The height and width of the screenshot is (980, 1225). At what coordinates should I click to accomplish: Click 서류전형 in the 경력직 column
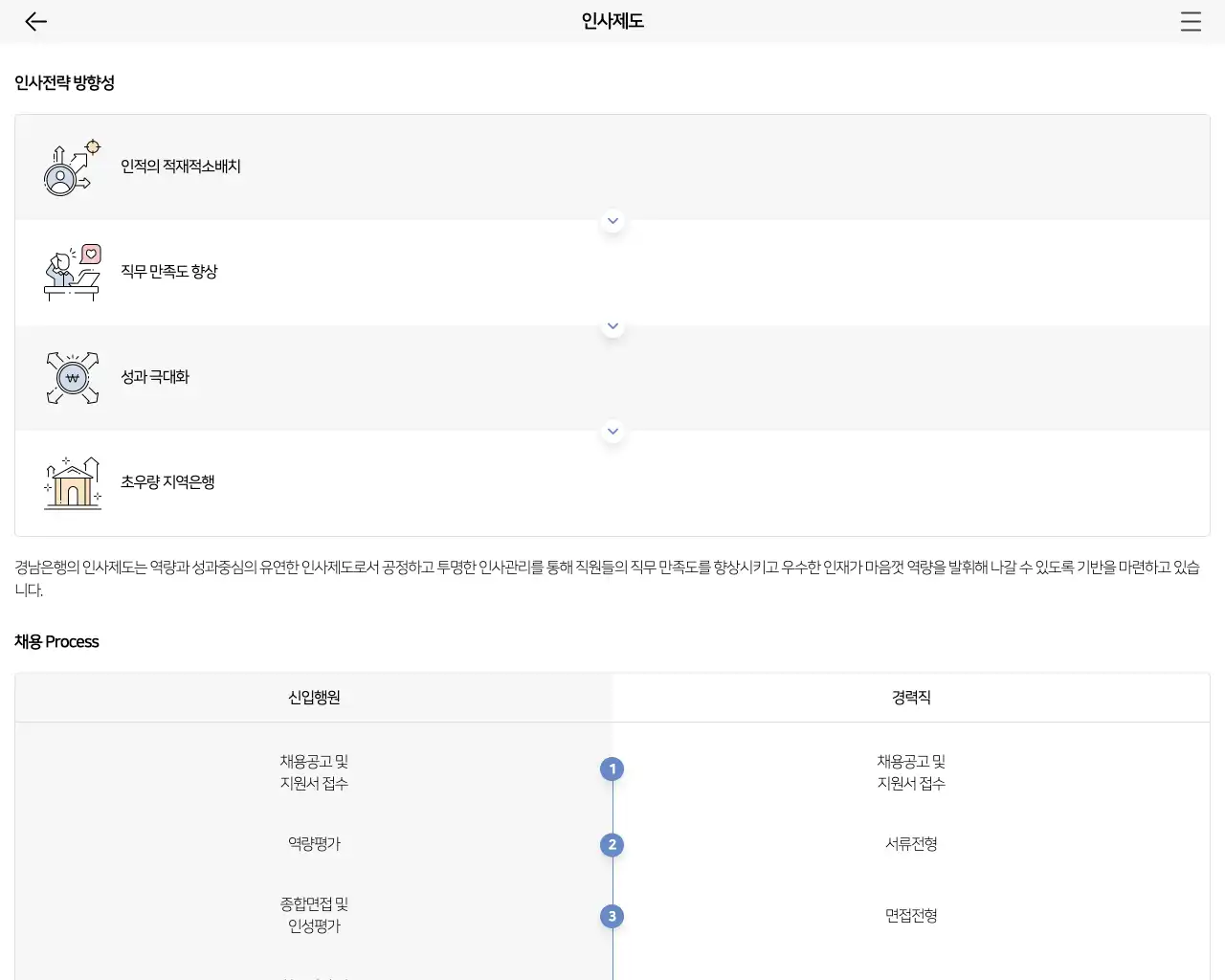coord(911,844)
